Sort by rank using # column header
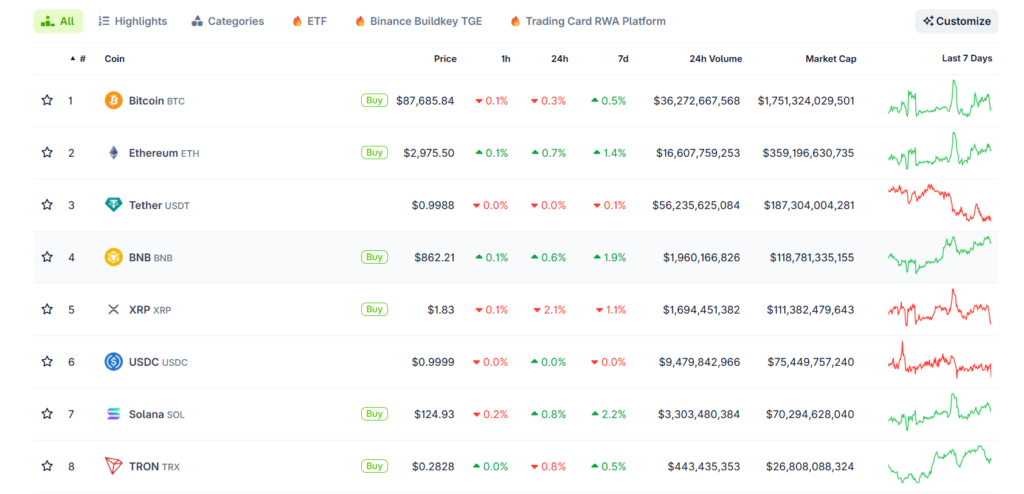The width and height of the screenshot is (1024, 494). tap(81, 59)
